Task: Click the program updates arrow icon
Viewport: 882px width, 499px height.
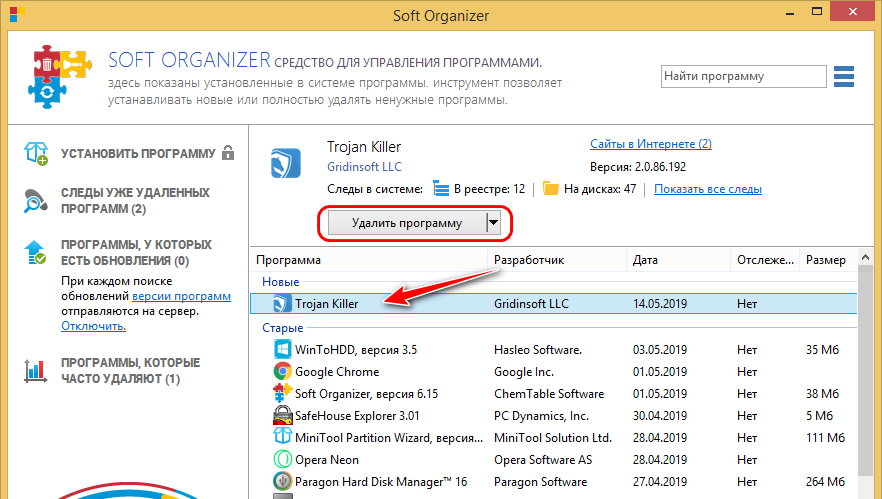Action: click(x=35, y=253)
